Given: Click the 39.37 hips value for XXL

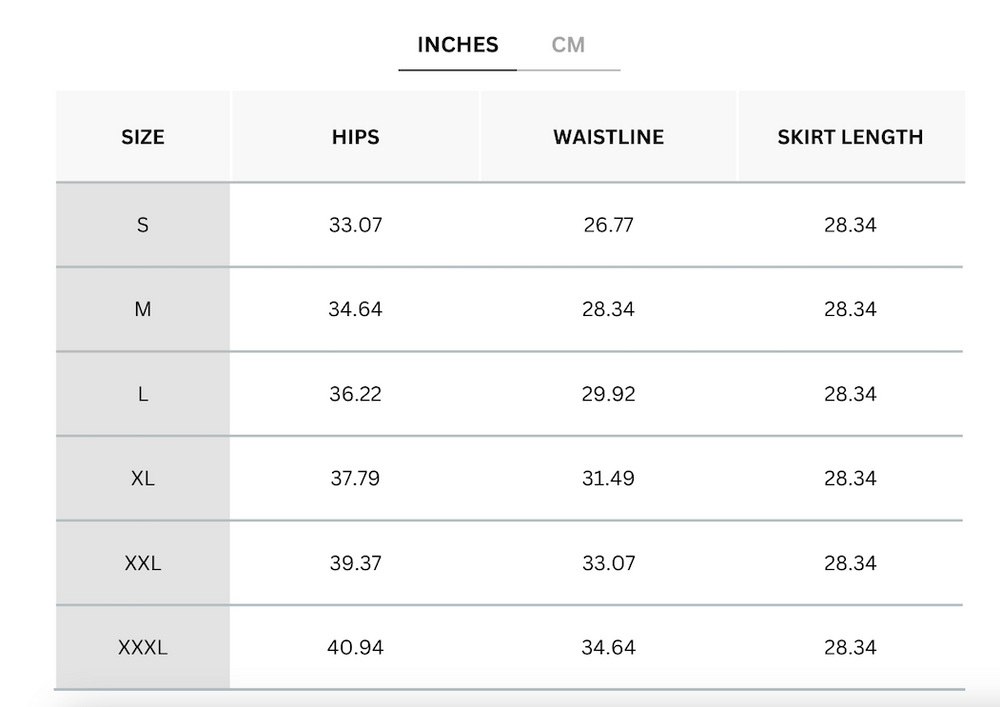Looking at the screenshot, I should pos(355,563).
